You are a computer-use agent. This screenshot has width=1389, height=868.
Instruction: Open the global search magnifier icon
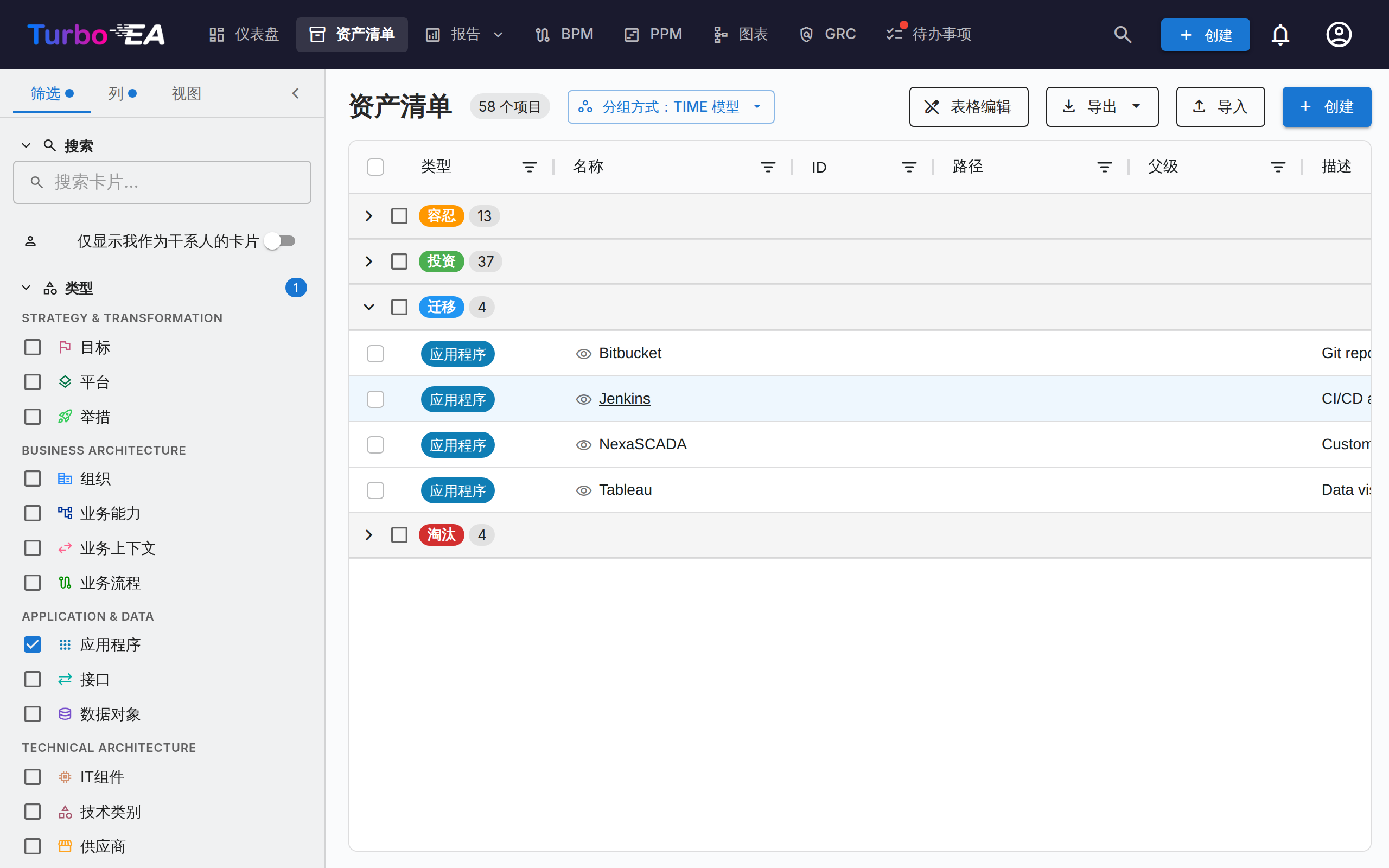1122,34
